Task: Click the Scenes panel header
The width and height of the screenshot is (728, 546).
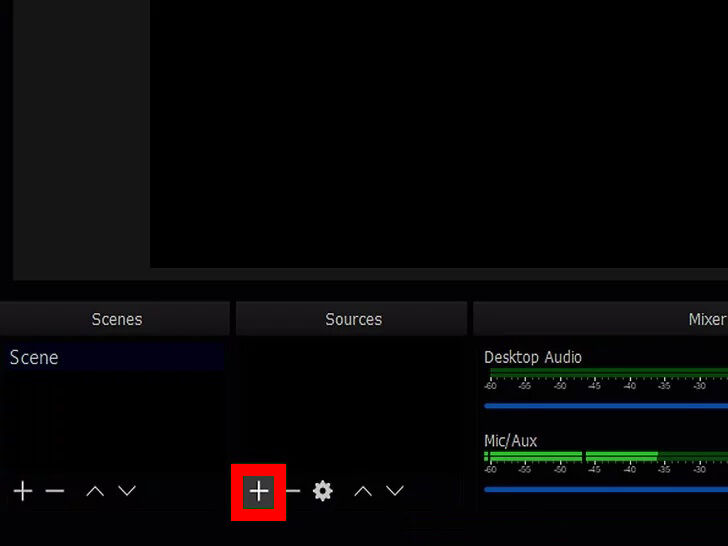Action: click(x=116, y=319)
